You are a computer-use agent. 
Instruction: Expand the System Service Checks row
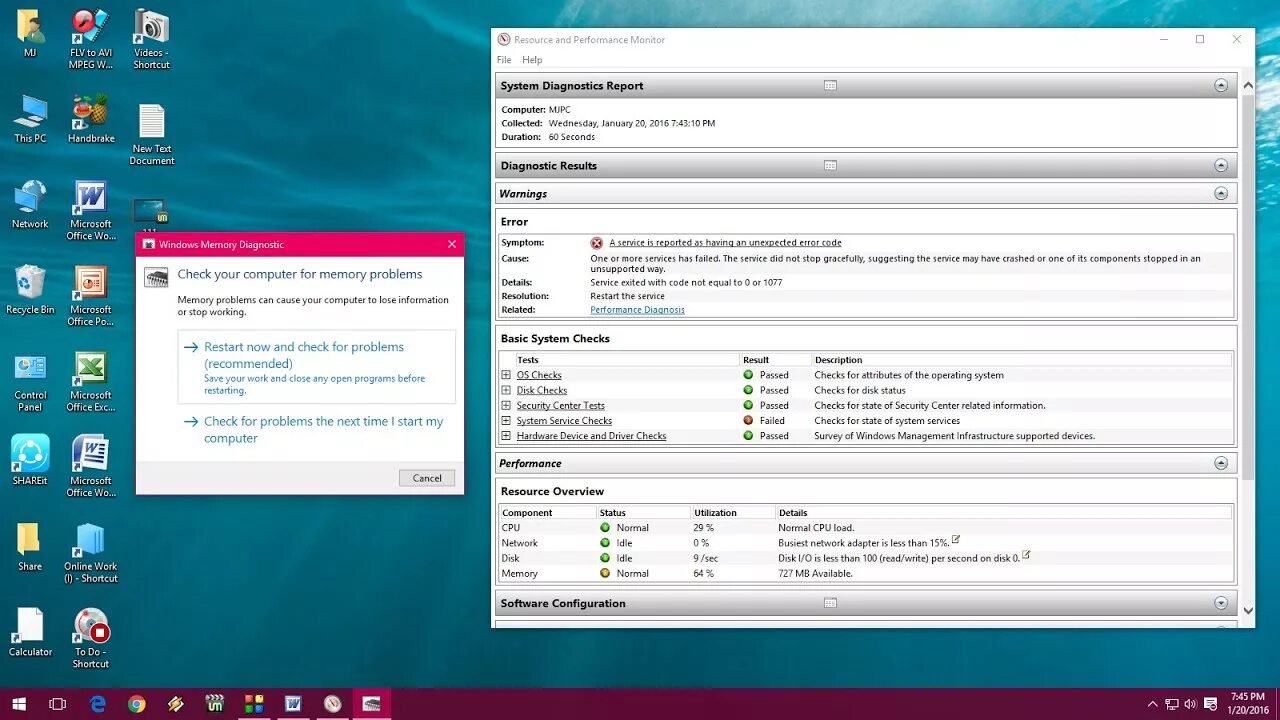coord(507,420)
